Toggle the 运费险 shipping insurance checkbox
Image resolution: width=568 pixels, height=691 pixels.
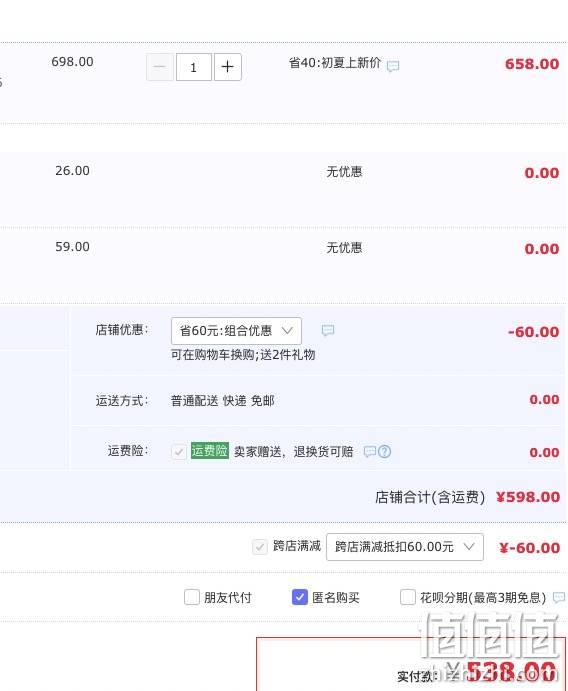[179, 452]
